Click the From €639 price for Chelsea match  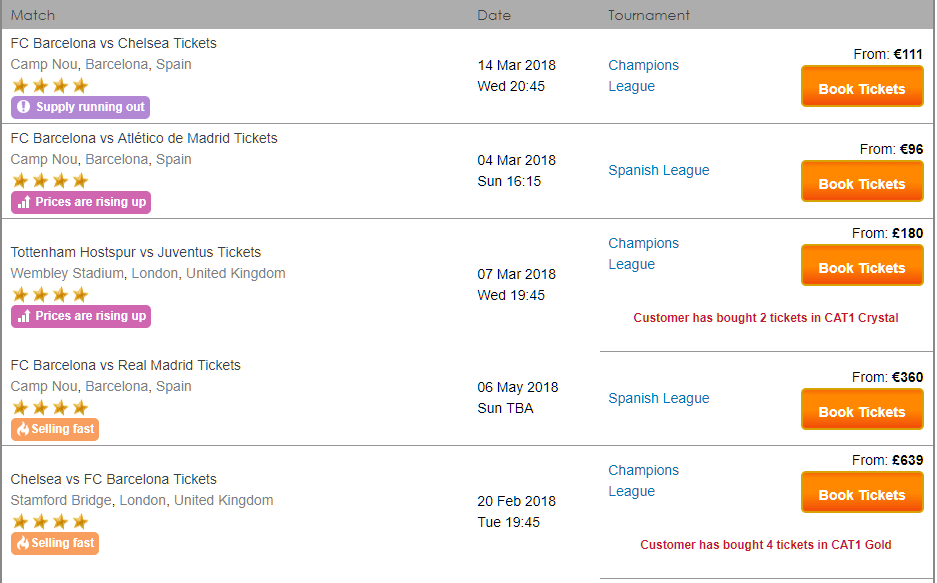click(889, 460)
